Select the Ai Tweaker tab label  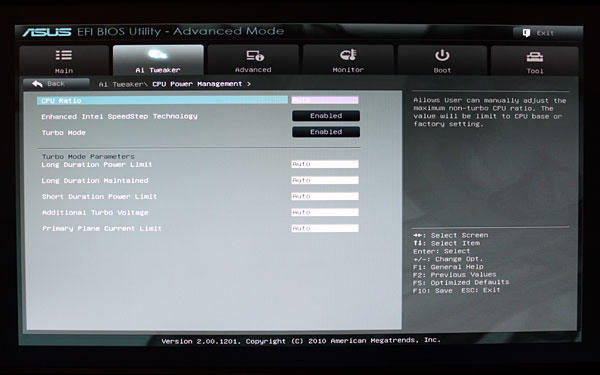coord(158,70)
